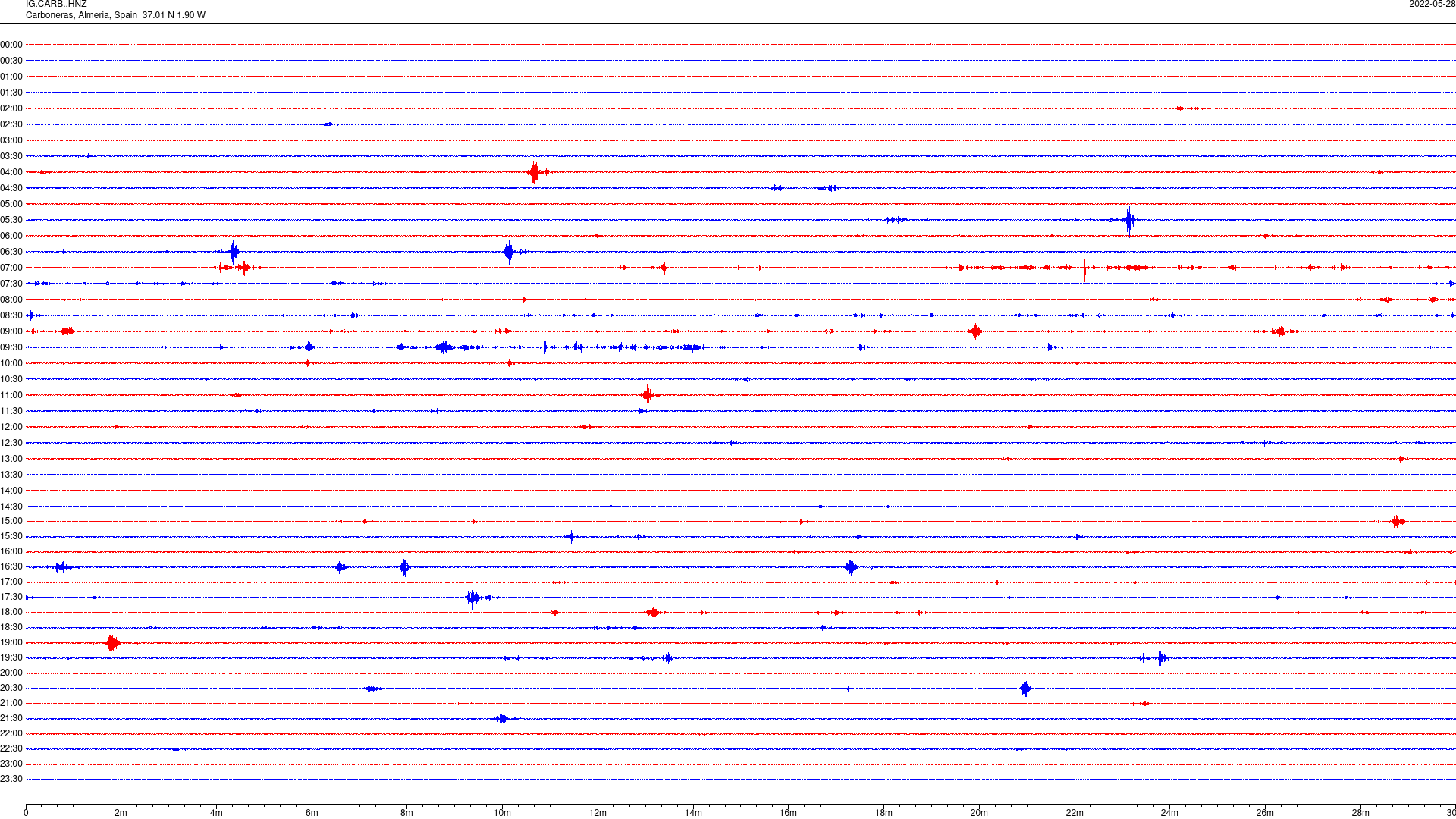
Task: Click the 28m tick label on time axis
Action: pos(1360,813)
